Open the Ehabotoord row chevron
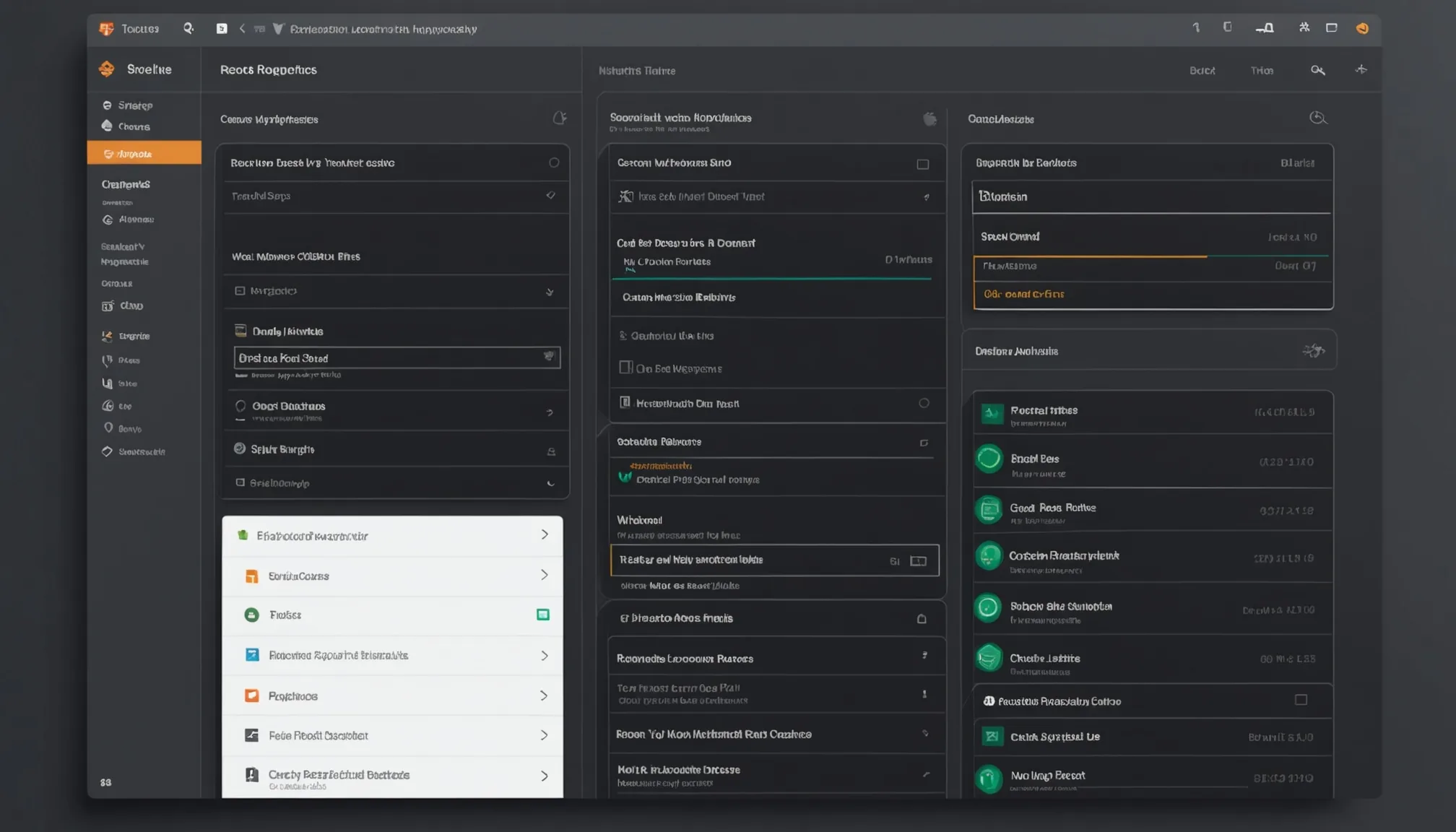Screen dimensions: 1456x832 [x=545, y=534]
